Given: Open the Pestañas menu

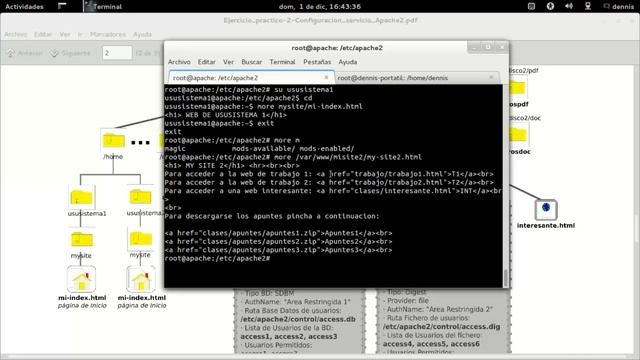Looking at the screenshot, I should click(x=317, y=62).
